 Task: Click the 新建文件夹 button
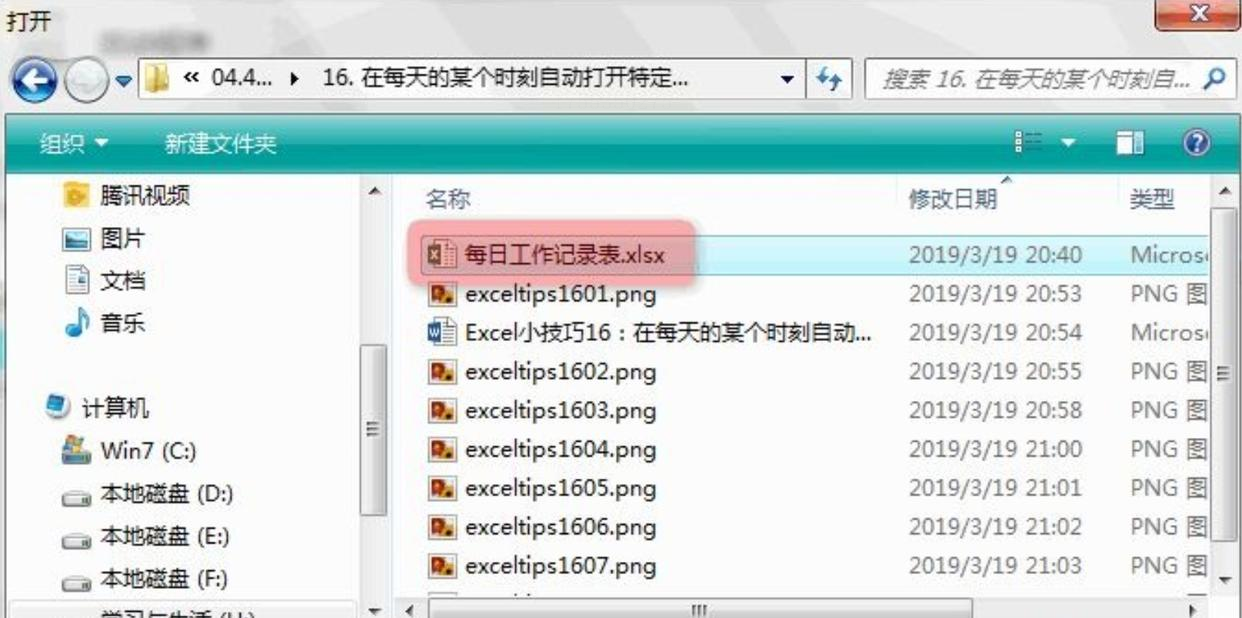(220, 145)
